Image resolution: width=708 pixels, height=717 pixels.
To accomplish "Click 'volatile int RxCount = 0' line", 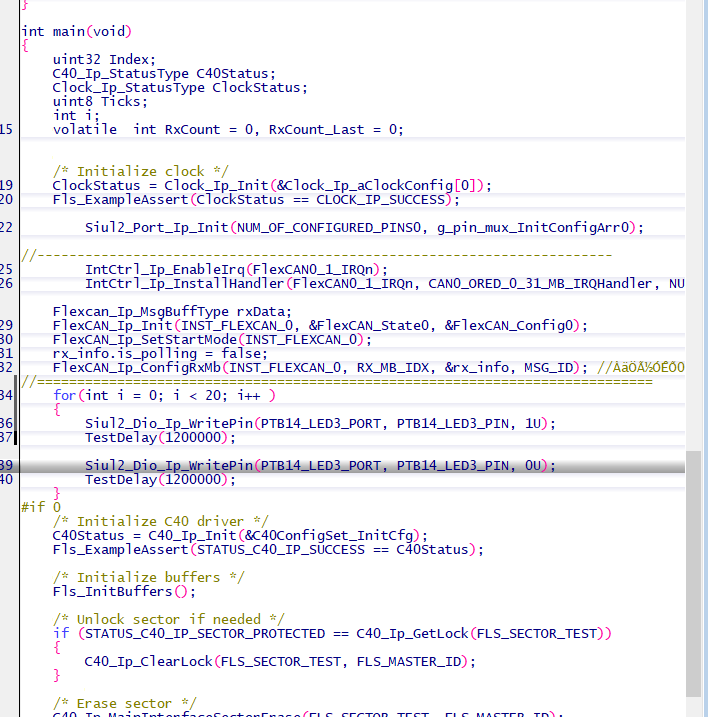I will (x=228, y=129).
